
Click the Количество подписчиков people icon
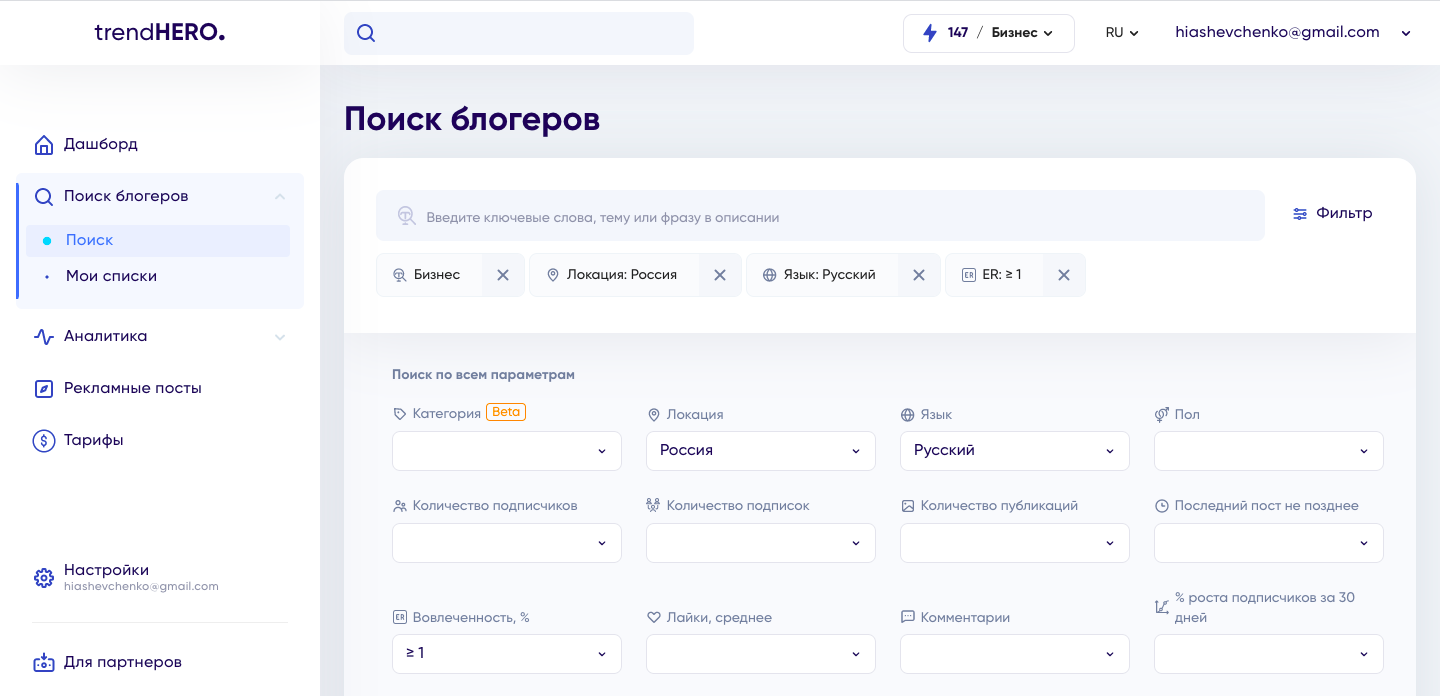[x=400, y=506]
